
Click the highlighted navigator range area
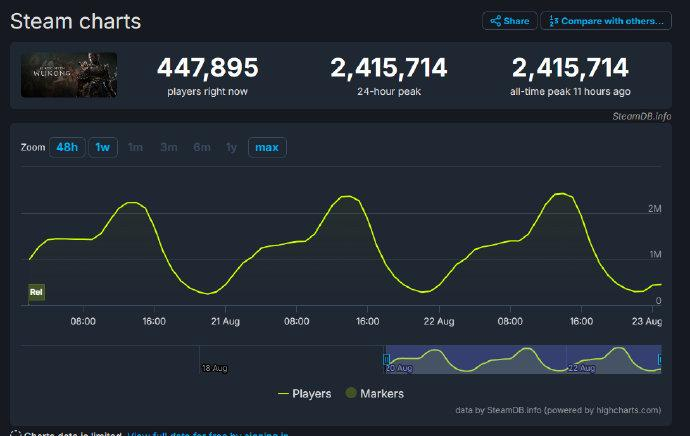[520, 358]
